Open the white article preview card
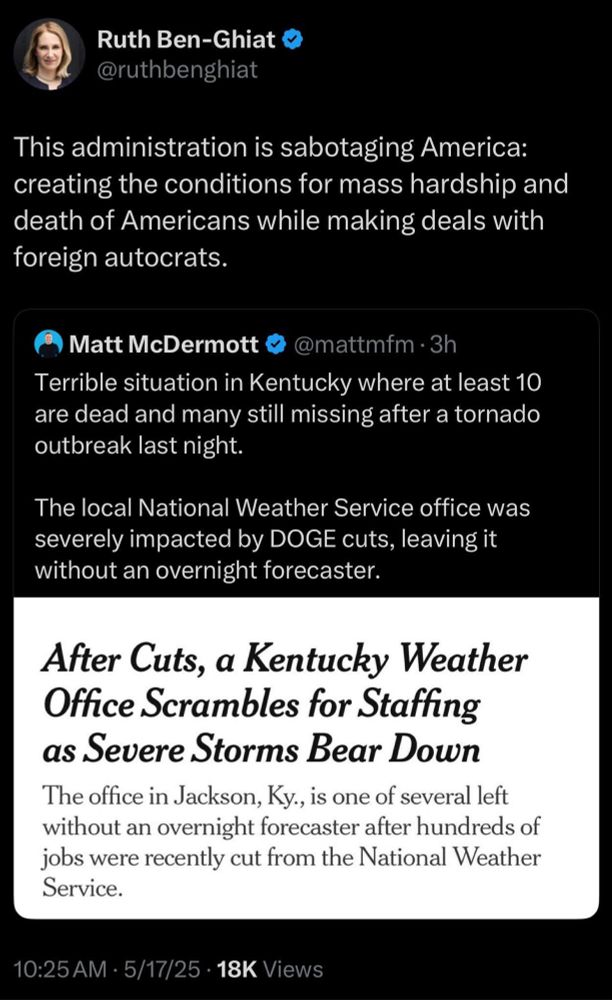 [306, 758]
